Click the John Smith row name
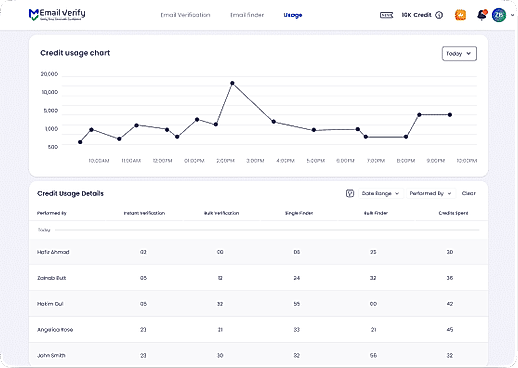The width and height of the screenshot is (518, 368). [x=51, y=355]
